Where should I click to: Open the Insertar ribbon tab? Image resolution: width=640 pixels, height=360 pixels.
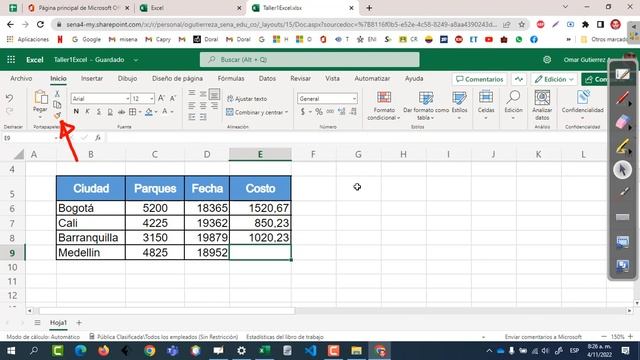(92, 78)
